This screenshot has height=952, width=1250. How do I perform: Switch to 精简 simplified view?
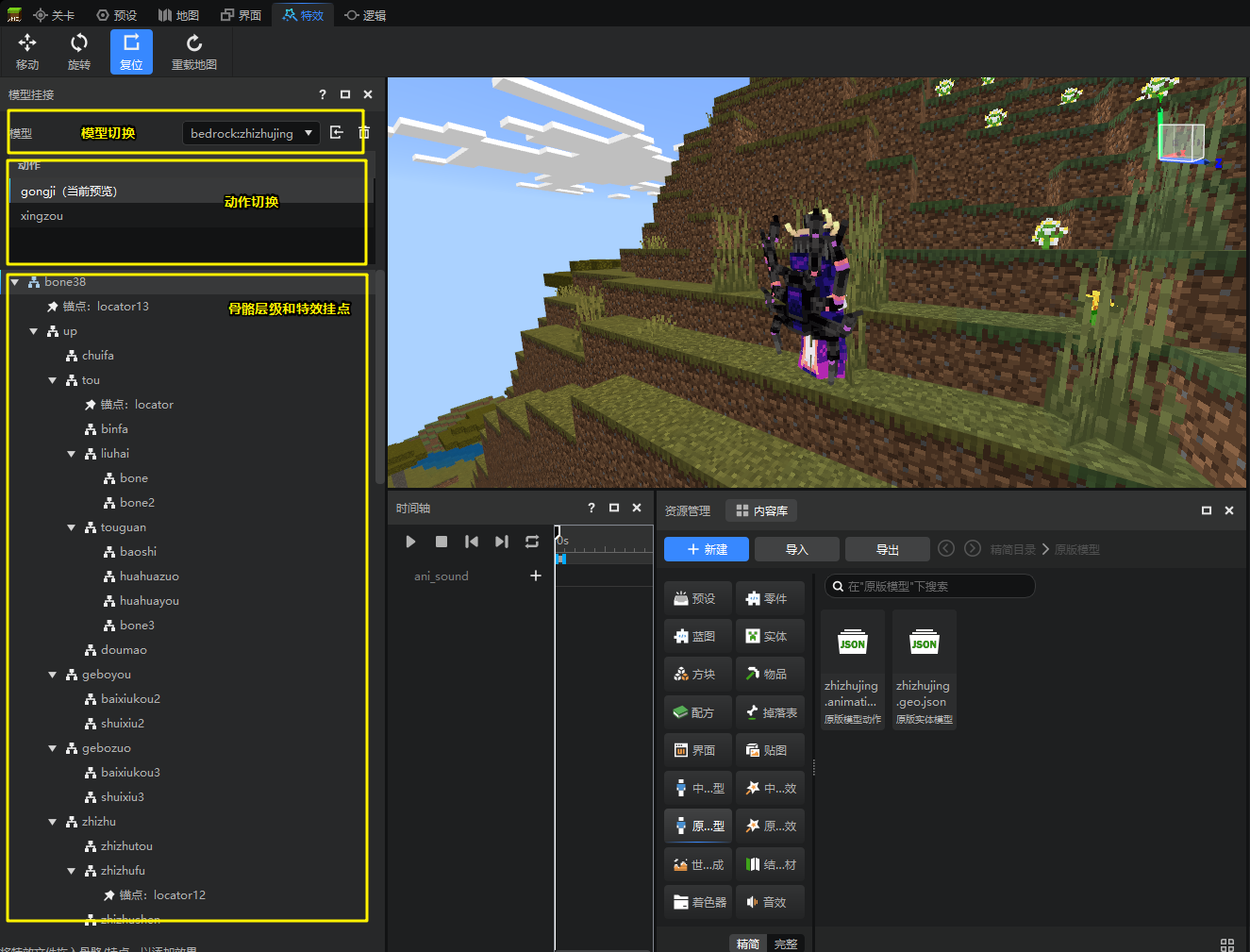point(748,944)
